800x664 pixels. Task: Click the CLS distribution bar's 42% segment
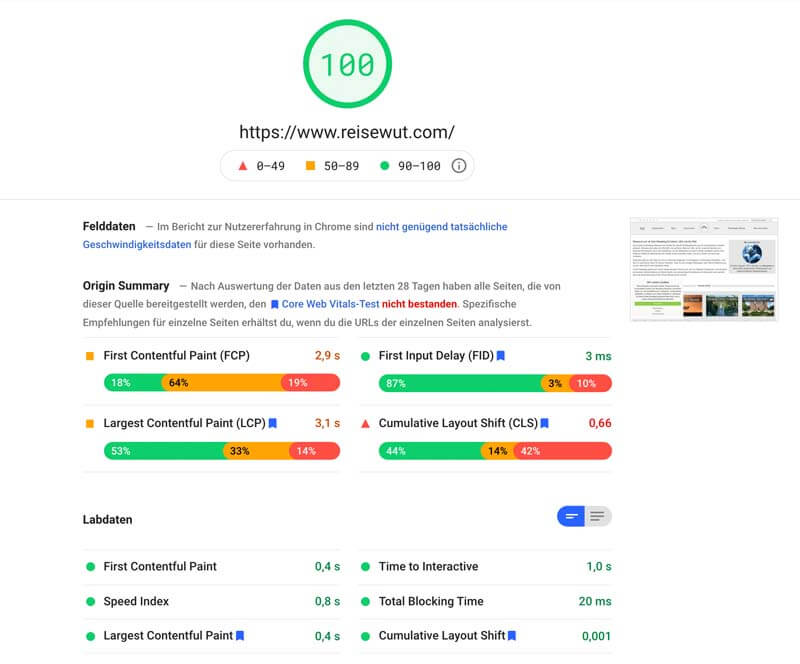point(563,451)
